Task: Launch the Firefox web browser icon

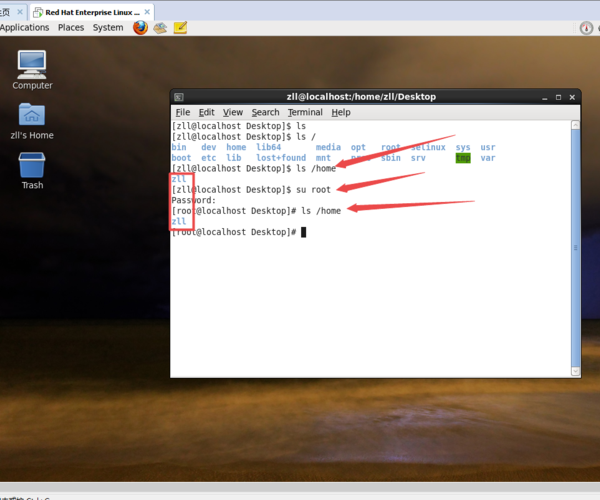Action: (140, 27)
